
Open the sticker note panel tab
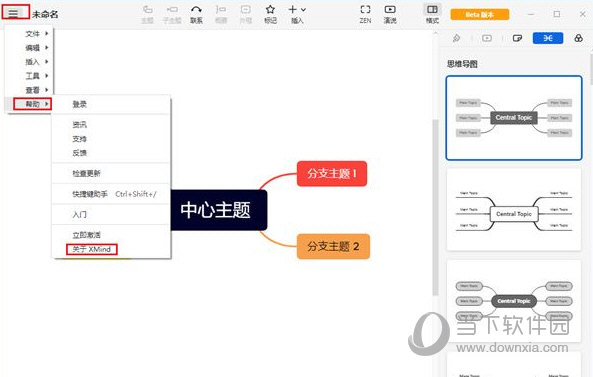click(x=517, y=38)
